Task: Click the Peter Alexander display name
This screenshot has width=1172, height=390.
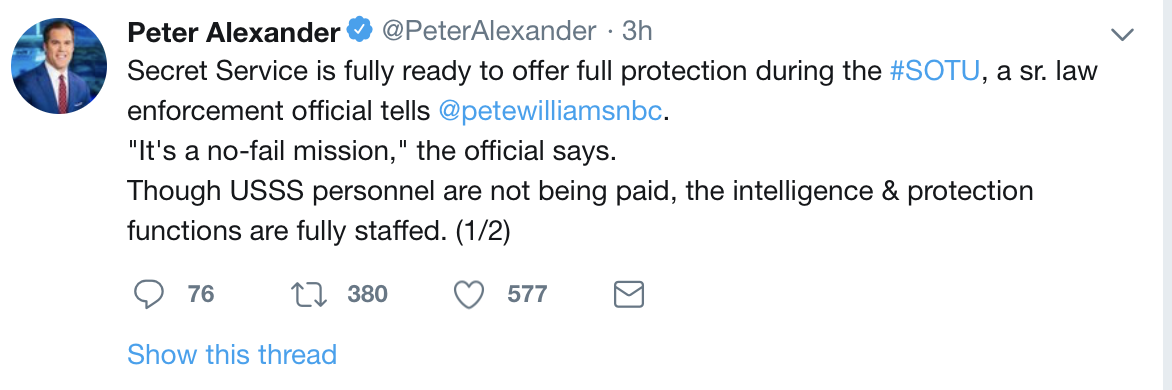Action: click(x=233, y=32)
